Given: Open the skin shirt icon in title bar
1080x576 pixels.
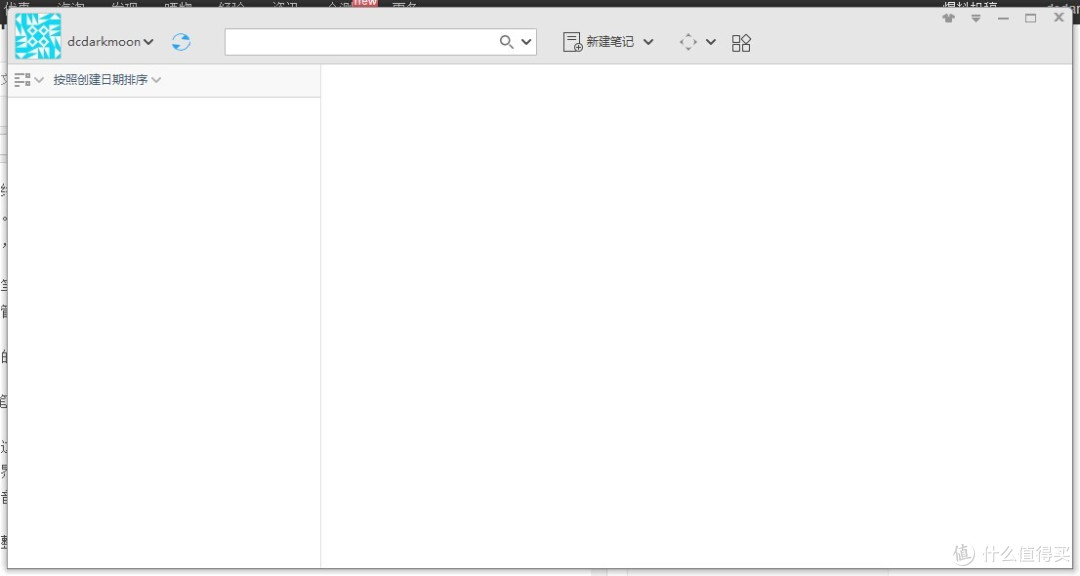Looking at the screenshot, I should tap(948, 18).
